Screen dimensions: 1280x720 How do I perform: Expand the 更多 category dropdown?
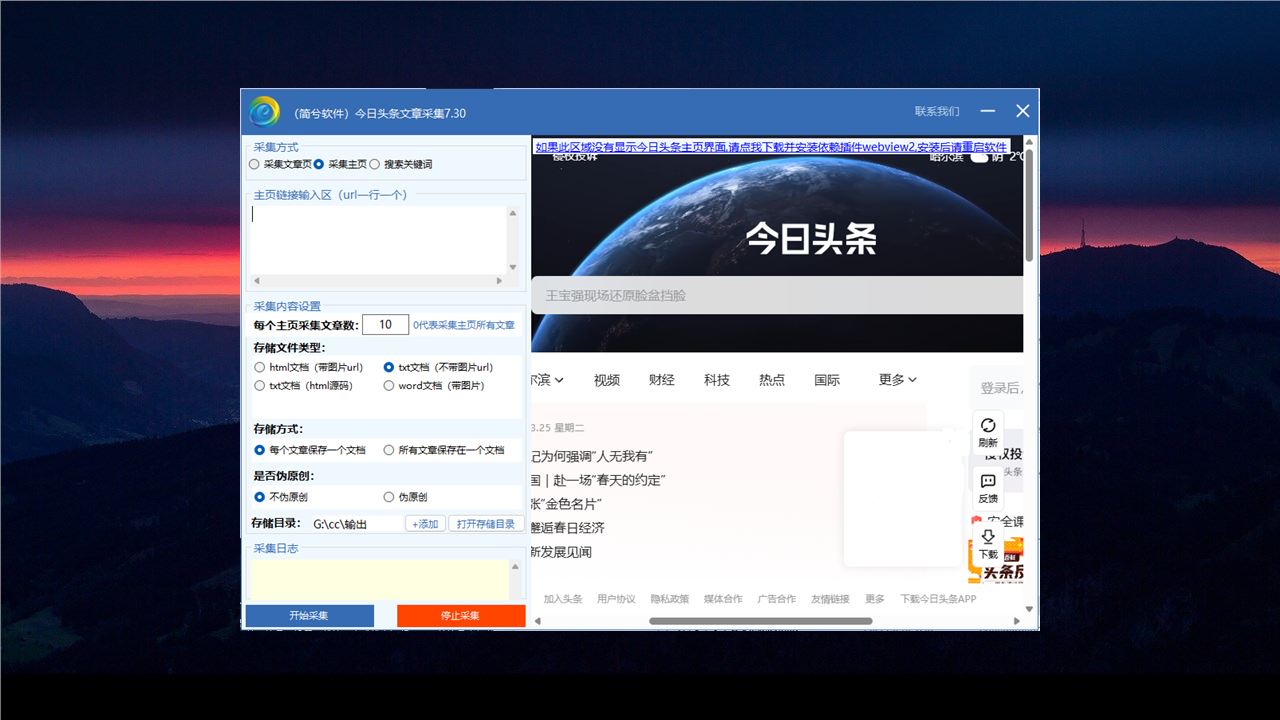(897, 380)
